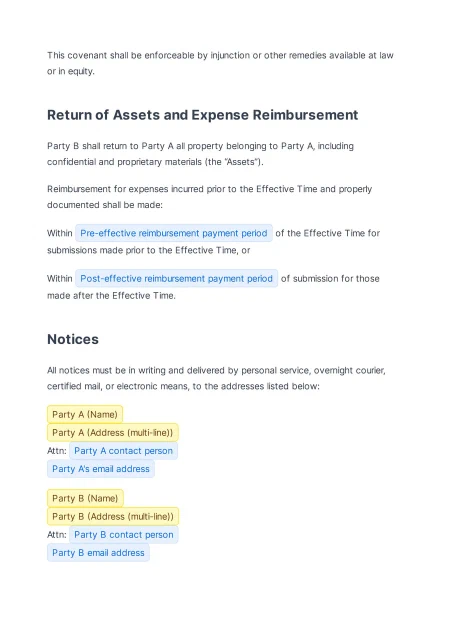
Task: Click the Post-effective reimbursement payment period field
Action: click(177, 279)
